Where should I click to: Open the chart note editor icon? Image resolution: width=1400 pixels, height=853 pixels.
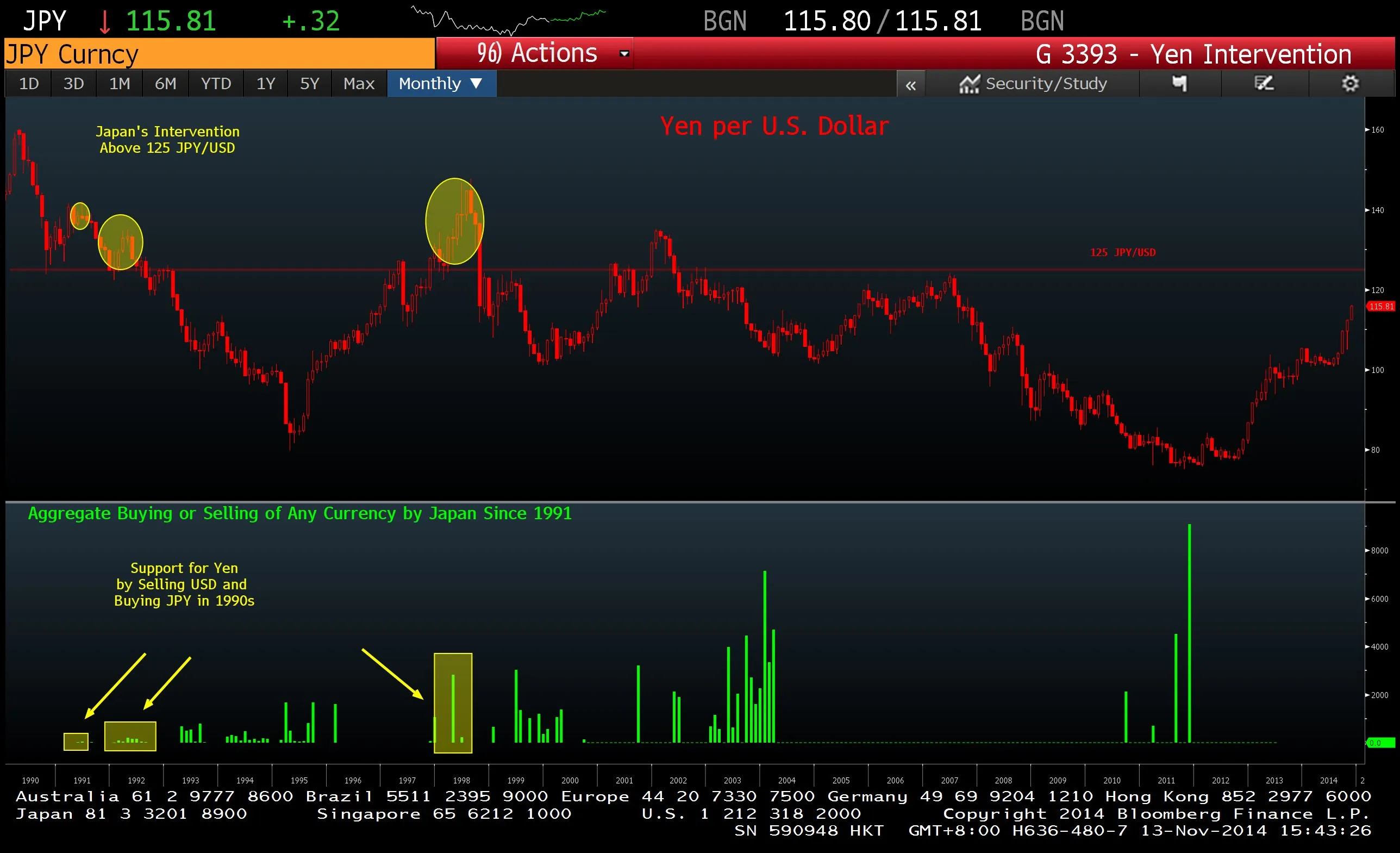pyautogui.click(x=1265, y=83)
